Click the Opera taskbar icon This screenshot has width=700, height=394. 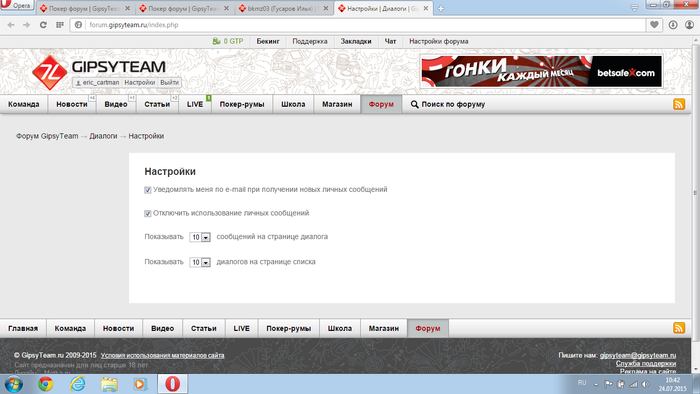tap(172, 384)
